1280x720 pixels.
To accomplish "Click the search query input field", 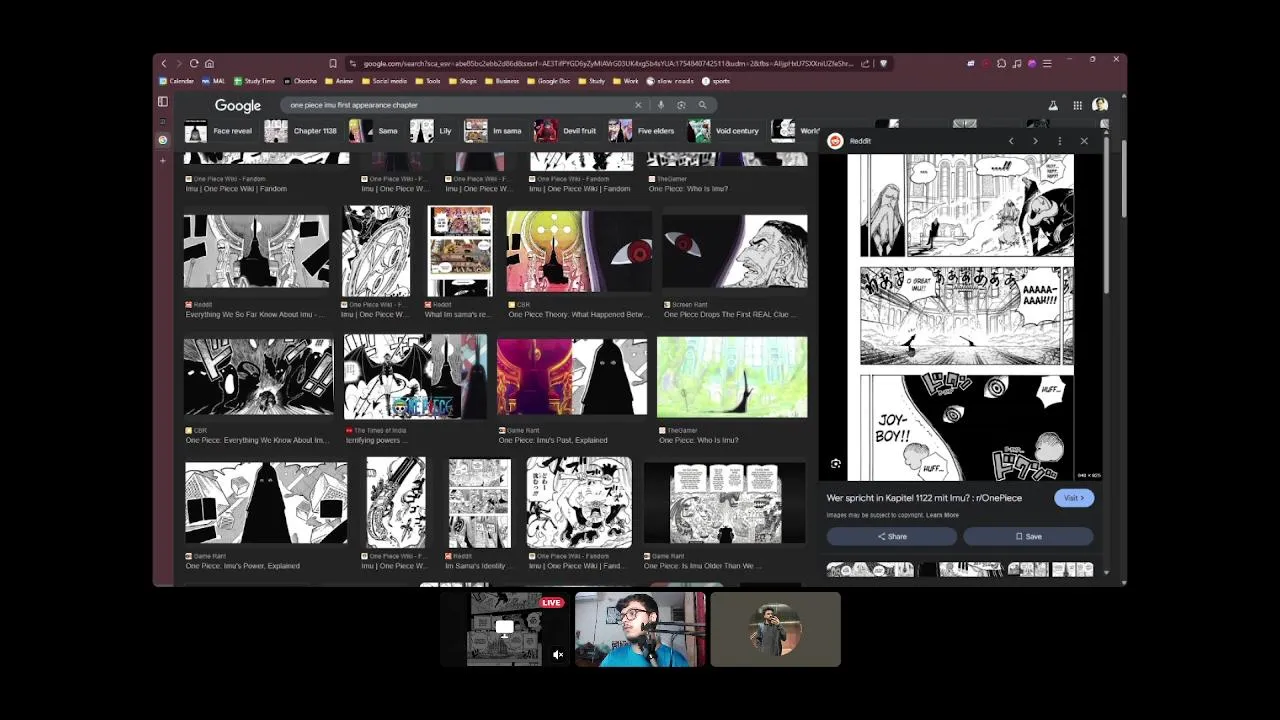I will pos(460,105).
